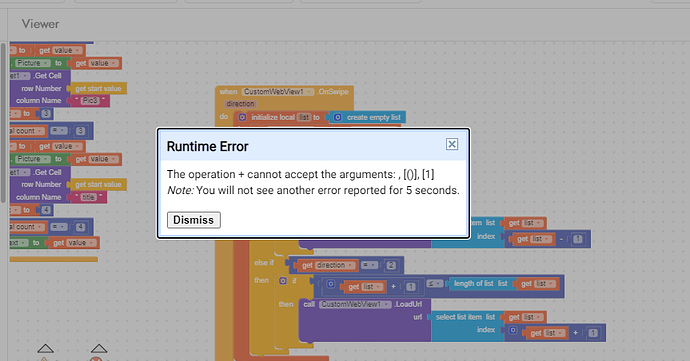The height and width of the screenshot is (361, 690).
Task: Edit the "Pic3" text string block
Action: coord(90,100)
